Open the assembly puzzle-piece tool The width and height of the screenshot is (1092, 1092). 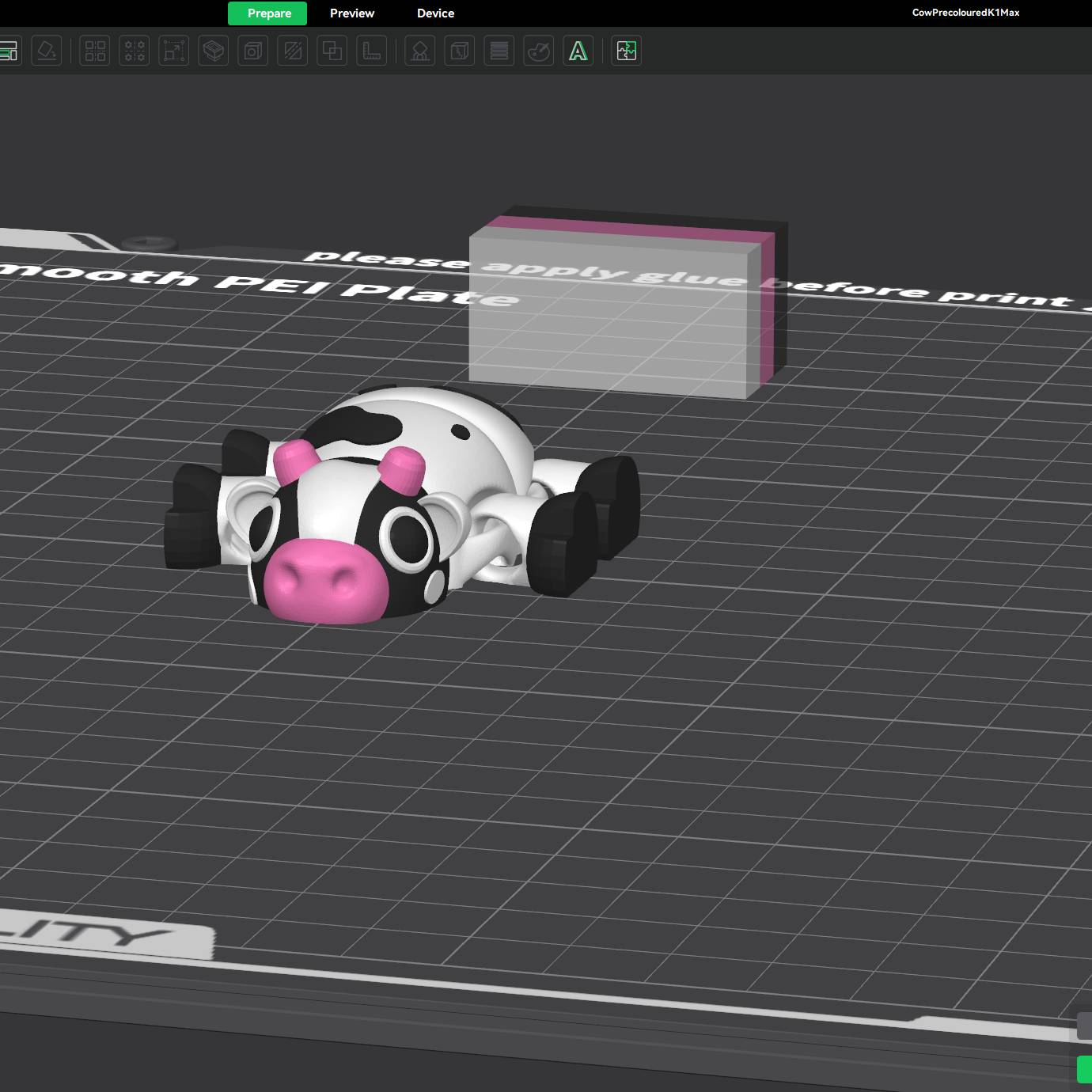(x=625, y=51)
